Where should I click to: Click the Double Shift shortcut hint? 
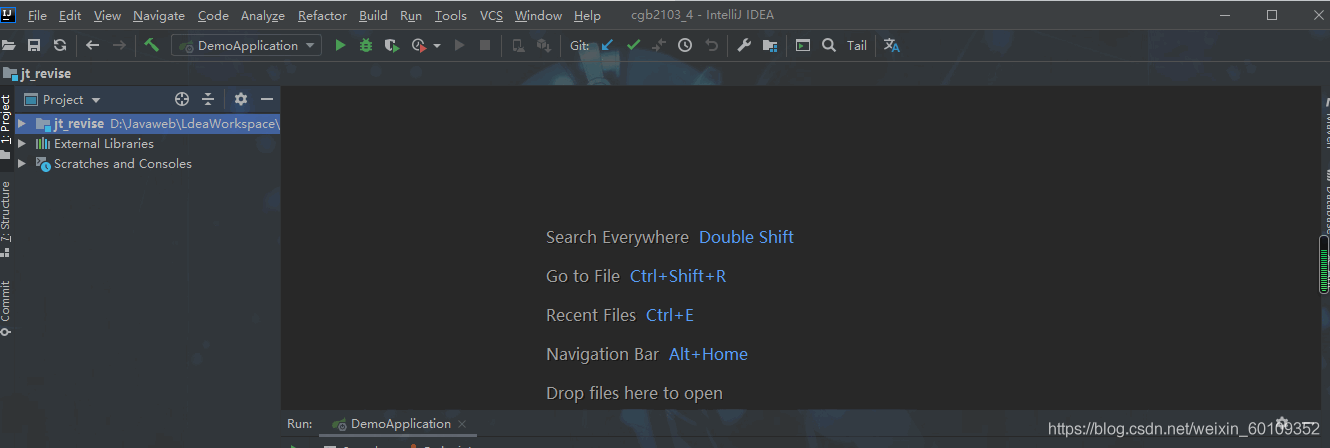point(746,237)
